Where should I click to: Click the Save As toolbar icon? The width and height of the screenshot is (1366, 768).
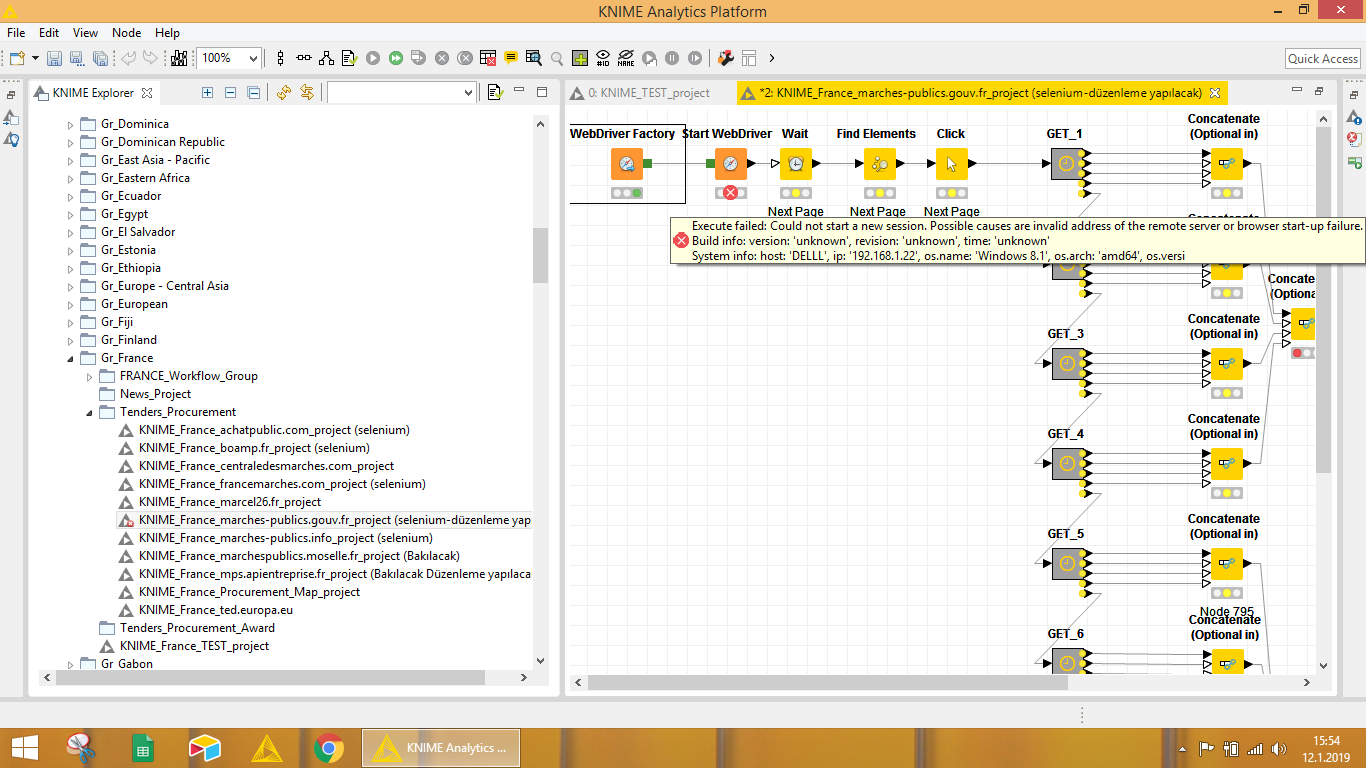click(78, 58)
